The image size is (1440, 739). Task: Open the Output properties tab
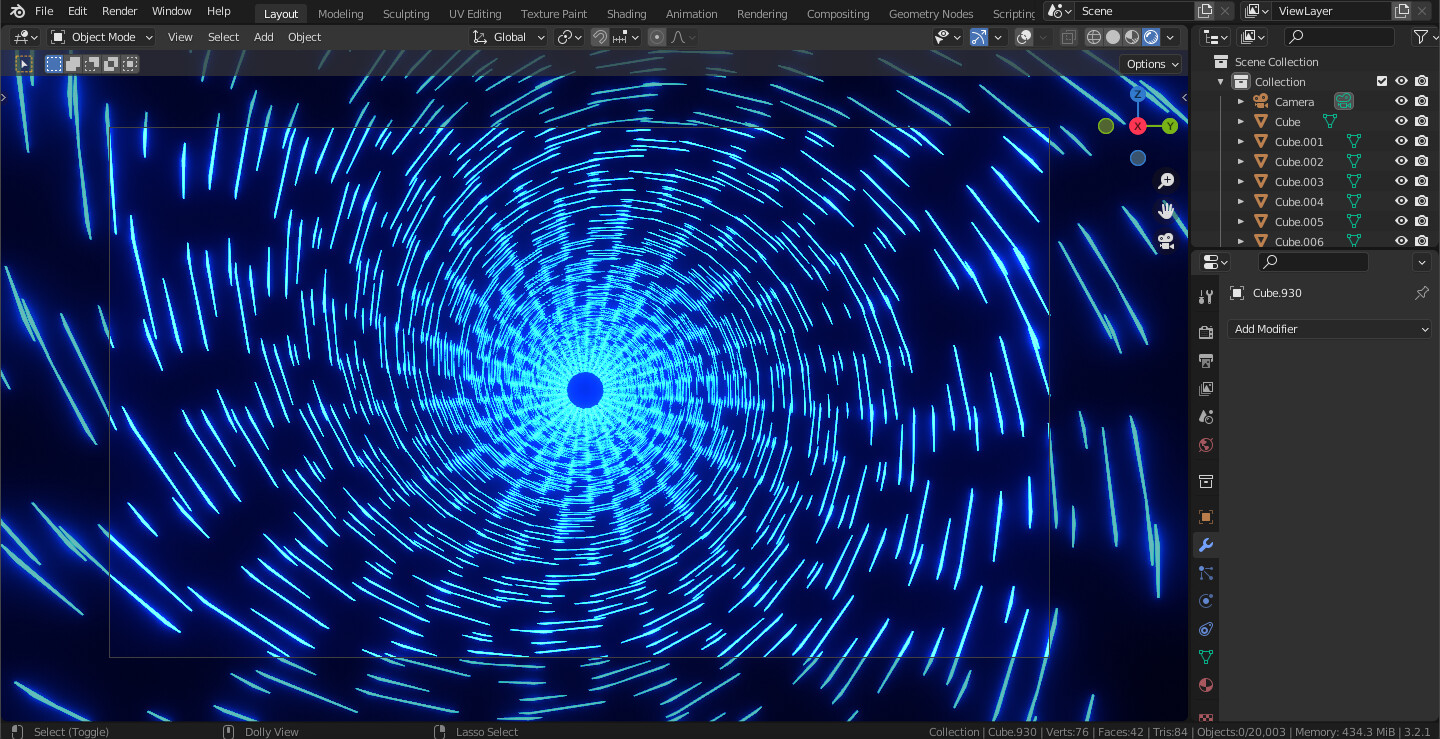(1205, 360)
